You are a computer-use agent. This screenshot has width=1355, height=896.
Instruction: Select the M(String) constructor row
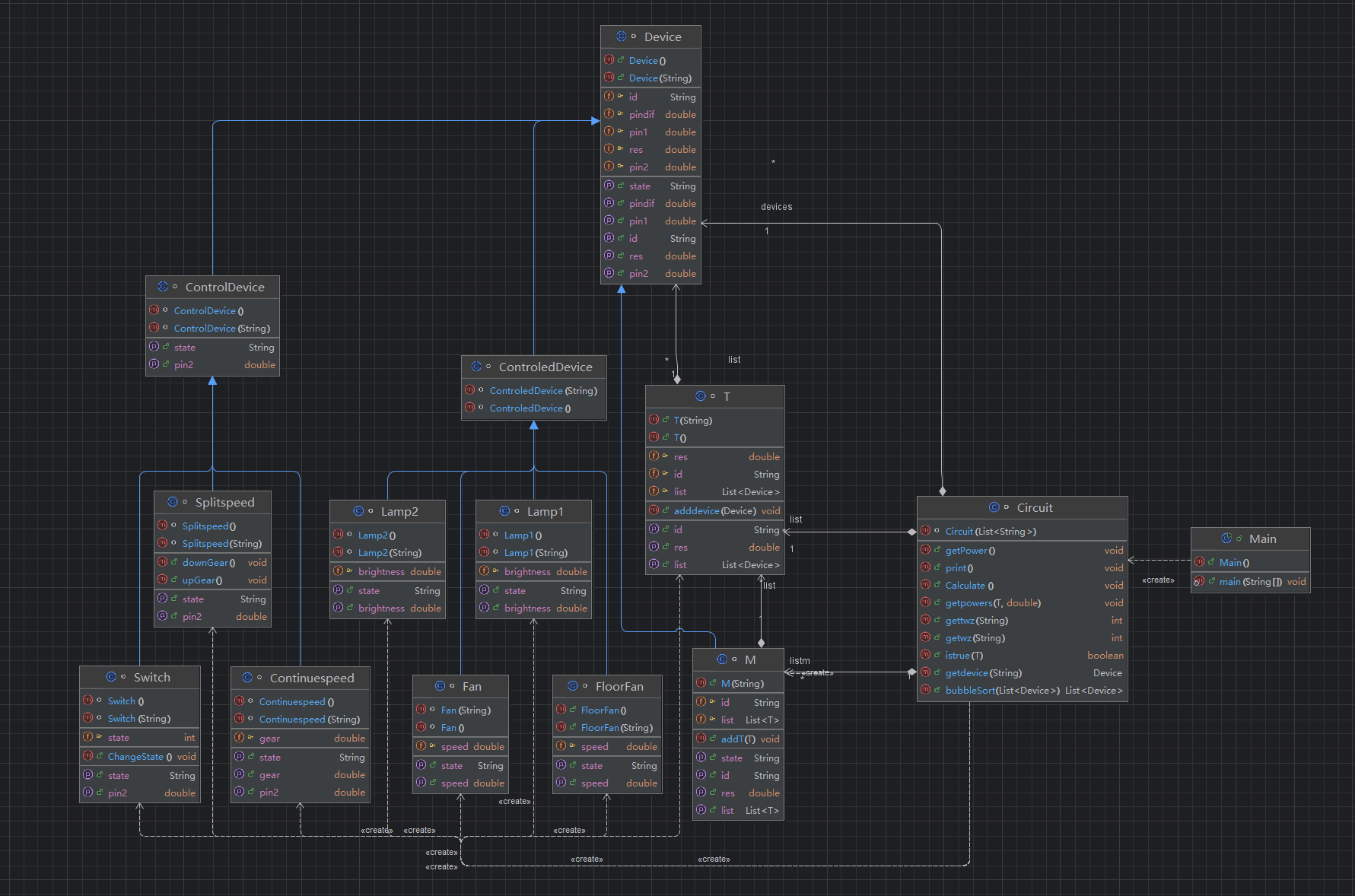[738, 683]
